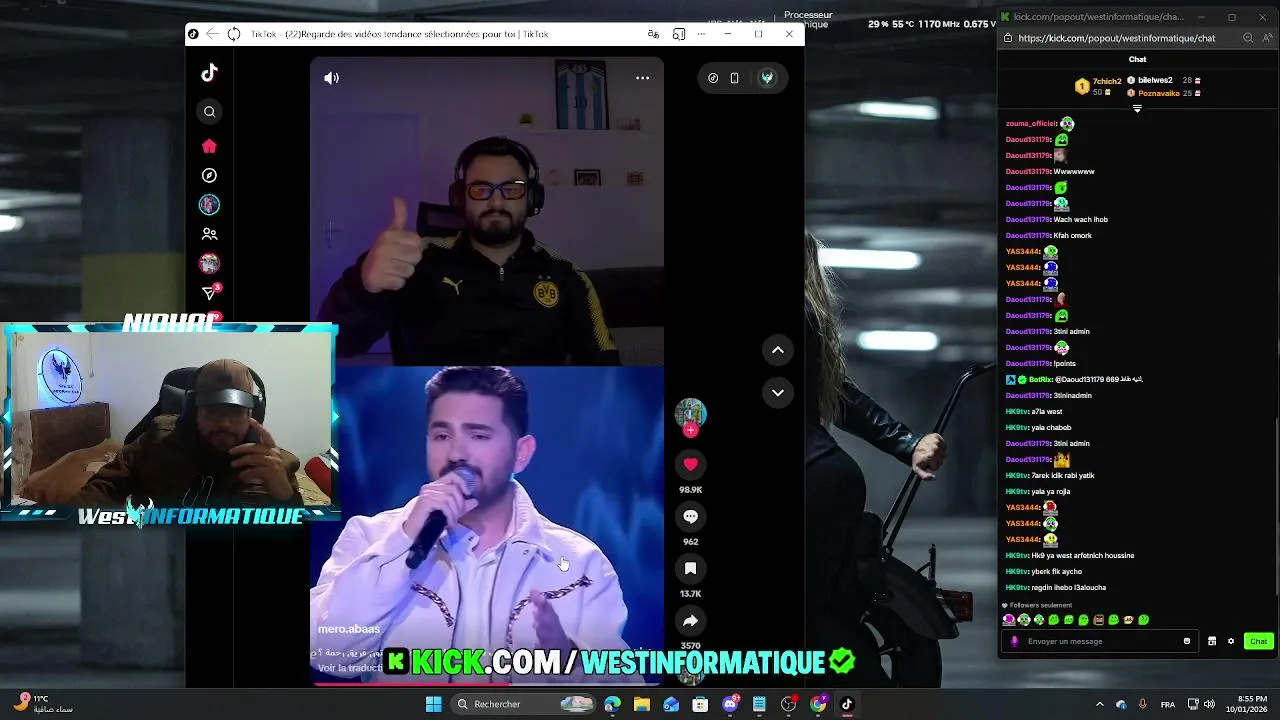Click 'Voir la traduction' under caption
Image resolution: width=1280 pixels, height=720 pixels.
point(350,668)
